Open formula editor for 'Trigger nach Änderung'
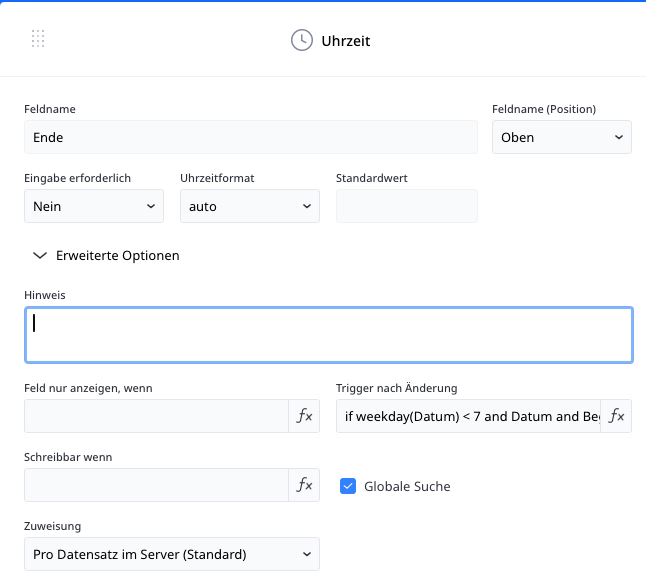 coord(617,416)
